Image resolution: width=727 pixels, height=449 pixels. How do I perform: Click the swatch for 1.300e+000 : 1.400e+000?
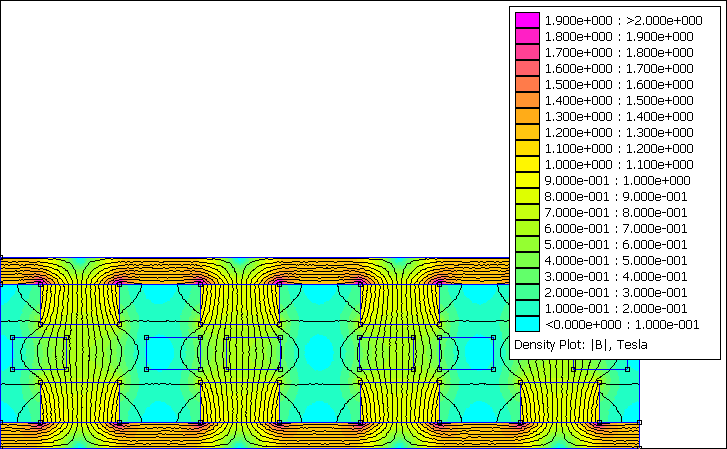(527, 116)
